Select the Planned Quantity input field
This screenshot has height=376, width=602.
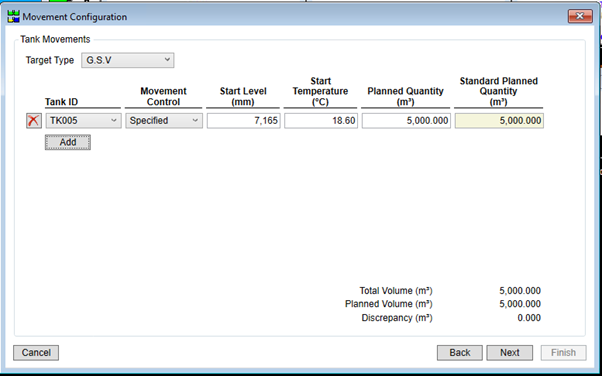(x=406, y=121)
